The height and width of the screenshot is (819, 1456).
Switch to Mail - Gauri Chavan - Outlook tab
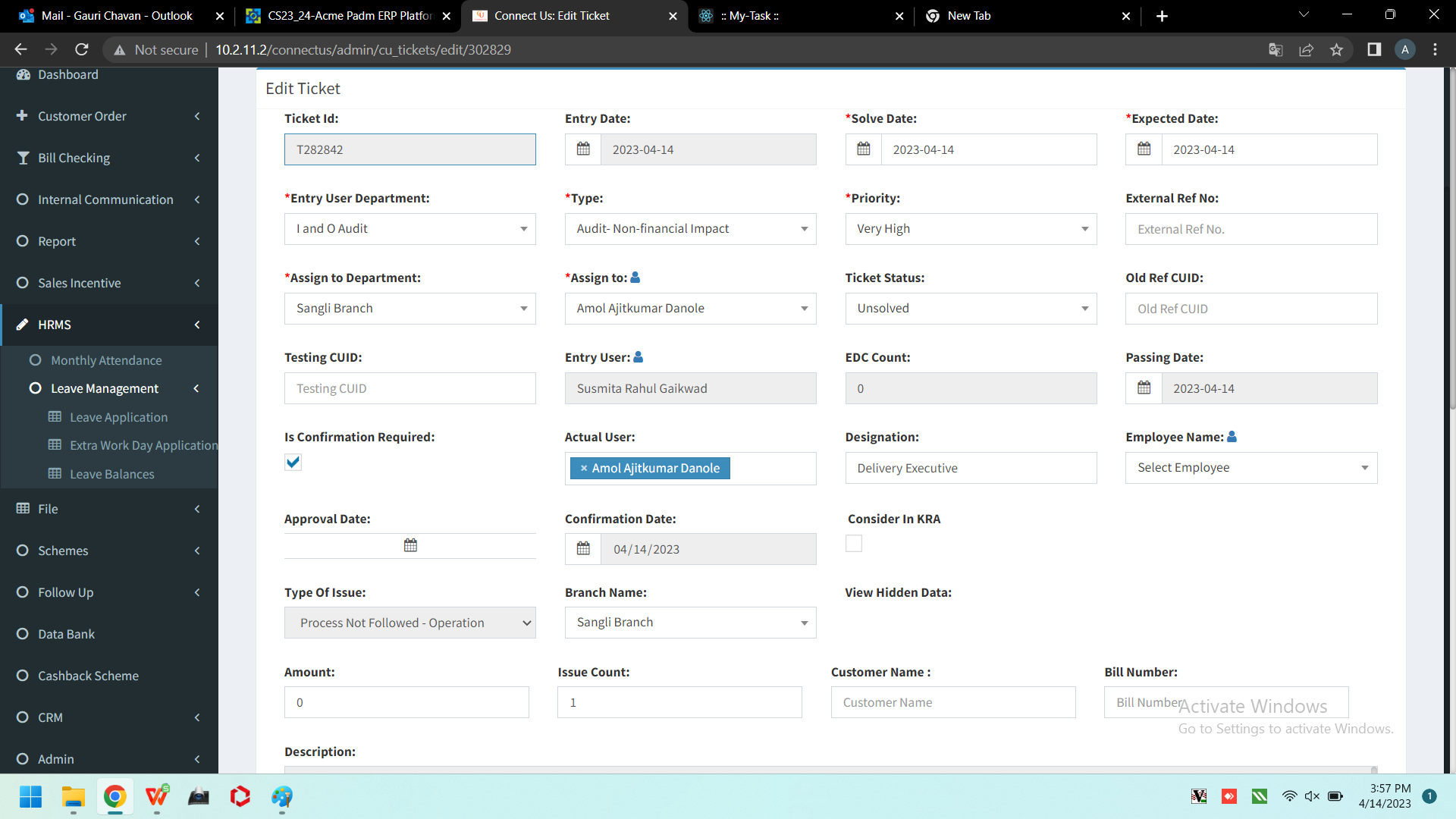click(x=117, y=16)
